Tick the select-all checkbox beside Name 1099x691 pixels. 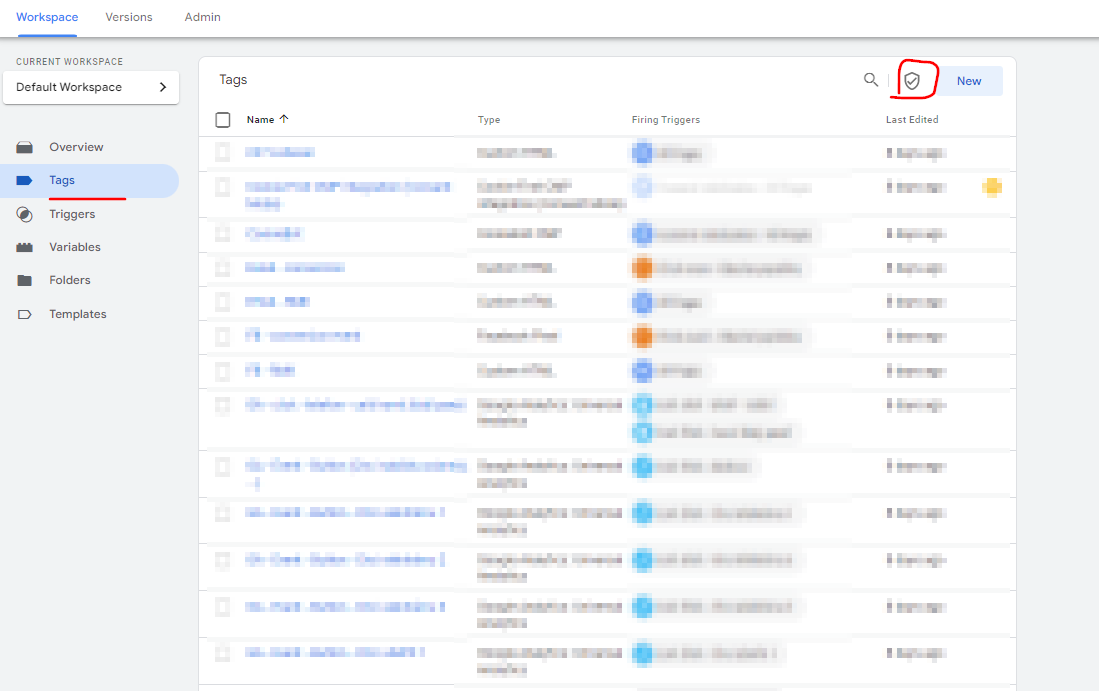point(223,120)
